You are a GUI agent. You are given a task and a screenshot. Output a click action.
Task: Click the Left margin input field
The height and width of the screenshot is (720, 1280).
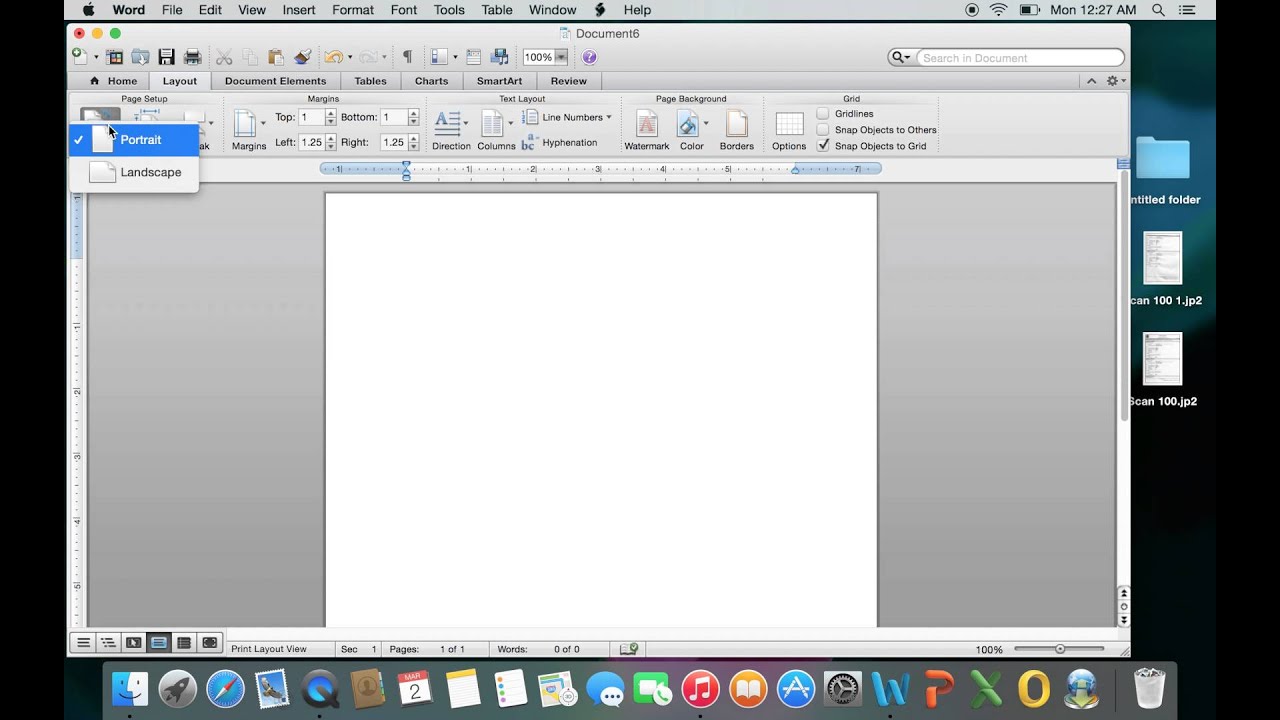click(x=311, y=143)
